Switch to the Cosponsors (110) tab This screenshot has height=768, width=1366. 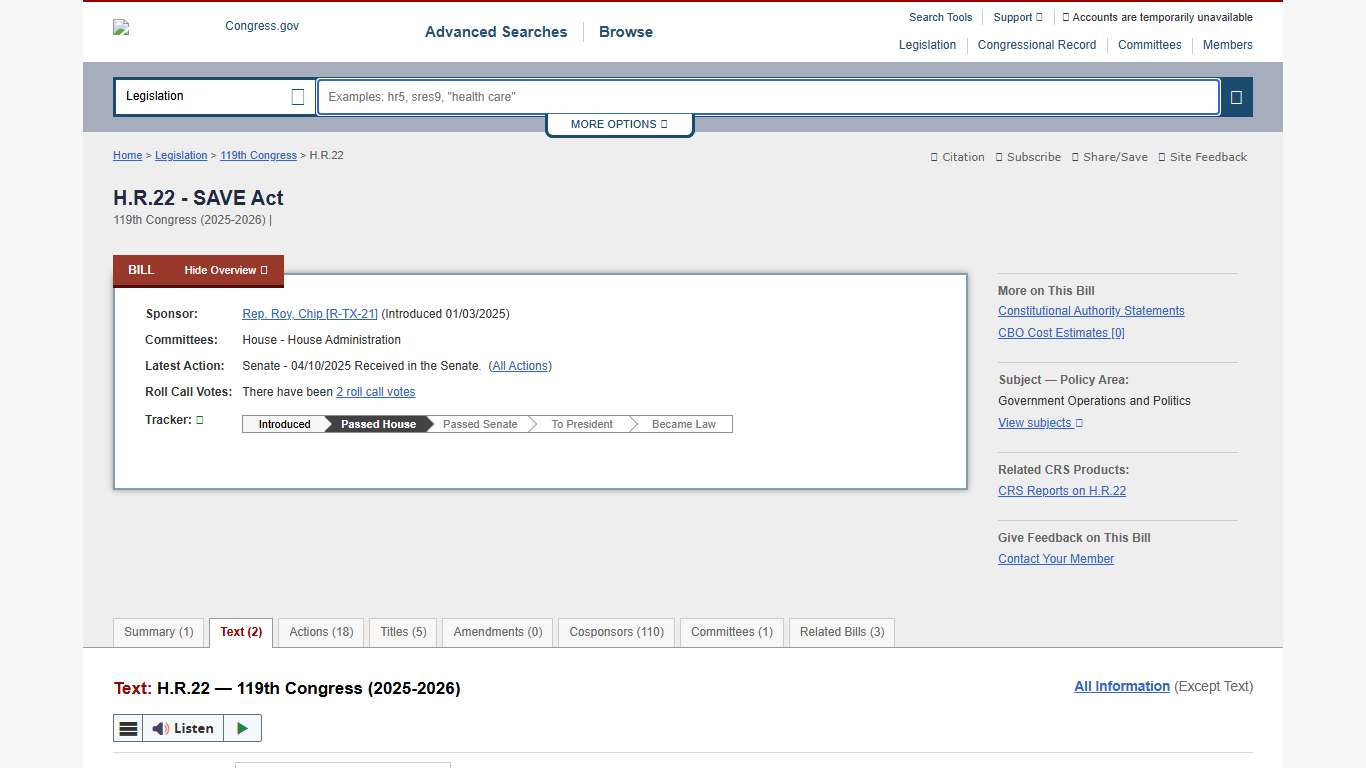point(616,632)
